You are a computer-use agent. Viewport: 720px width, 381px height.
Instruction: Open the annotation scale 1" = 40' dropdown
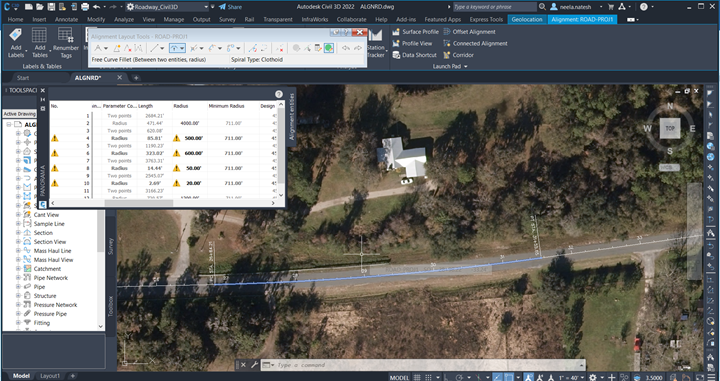565,377
